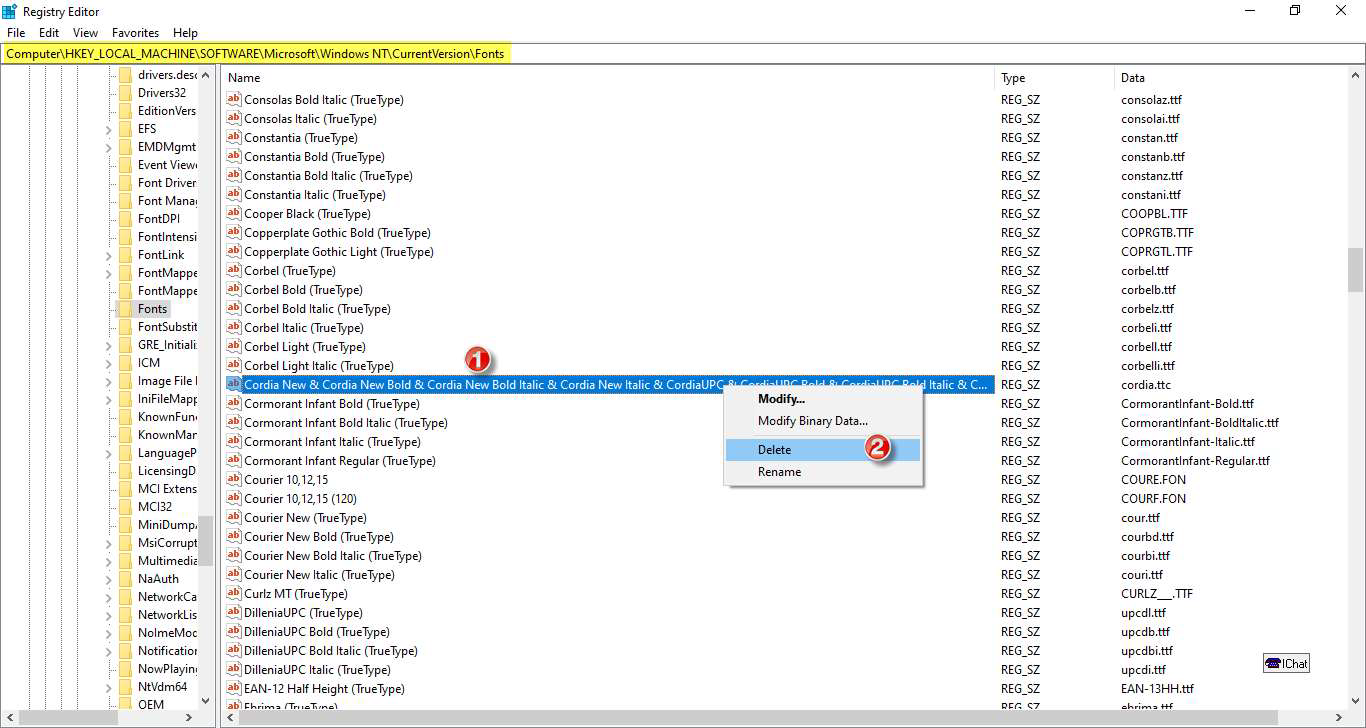Image resolution: width=1366 pixels, height=728 pixels.
Task: Click the string icon beside Courier New (TrueType)
Action: coord(234,518)
